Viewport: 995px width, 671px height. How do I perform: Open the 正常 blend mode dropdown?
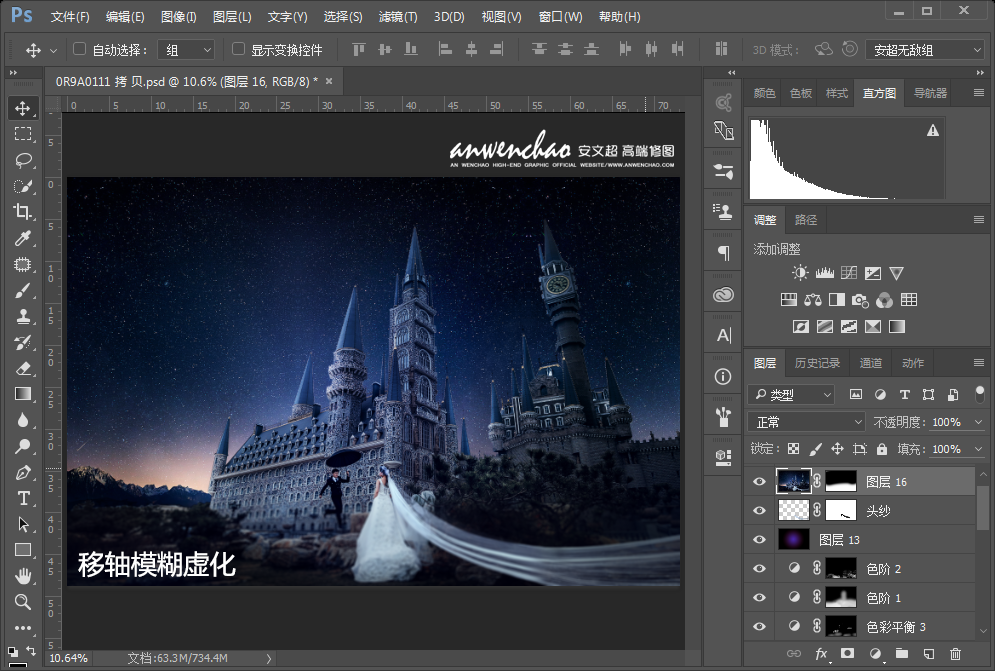point(807,422)
